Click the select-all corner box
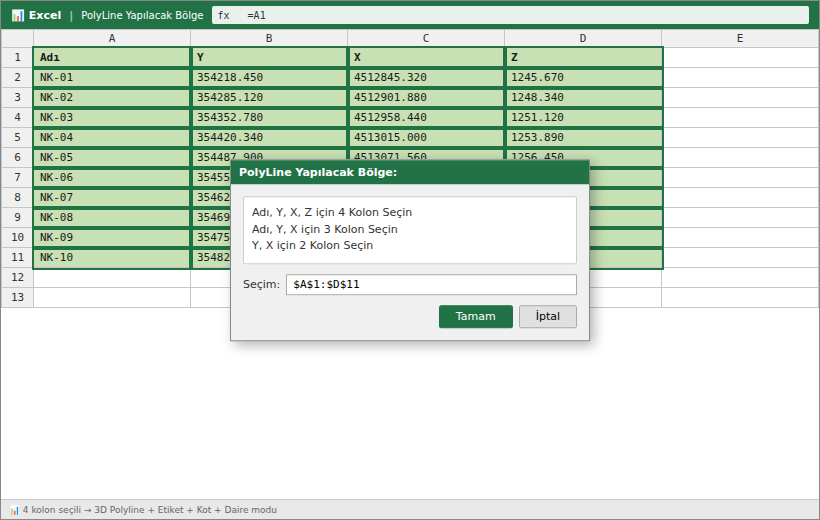 17,38
